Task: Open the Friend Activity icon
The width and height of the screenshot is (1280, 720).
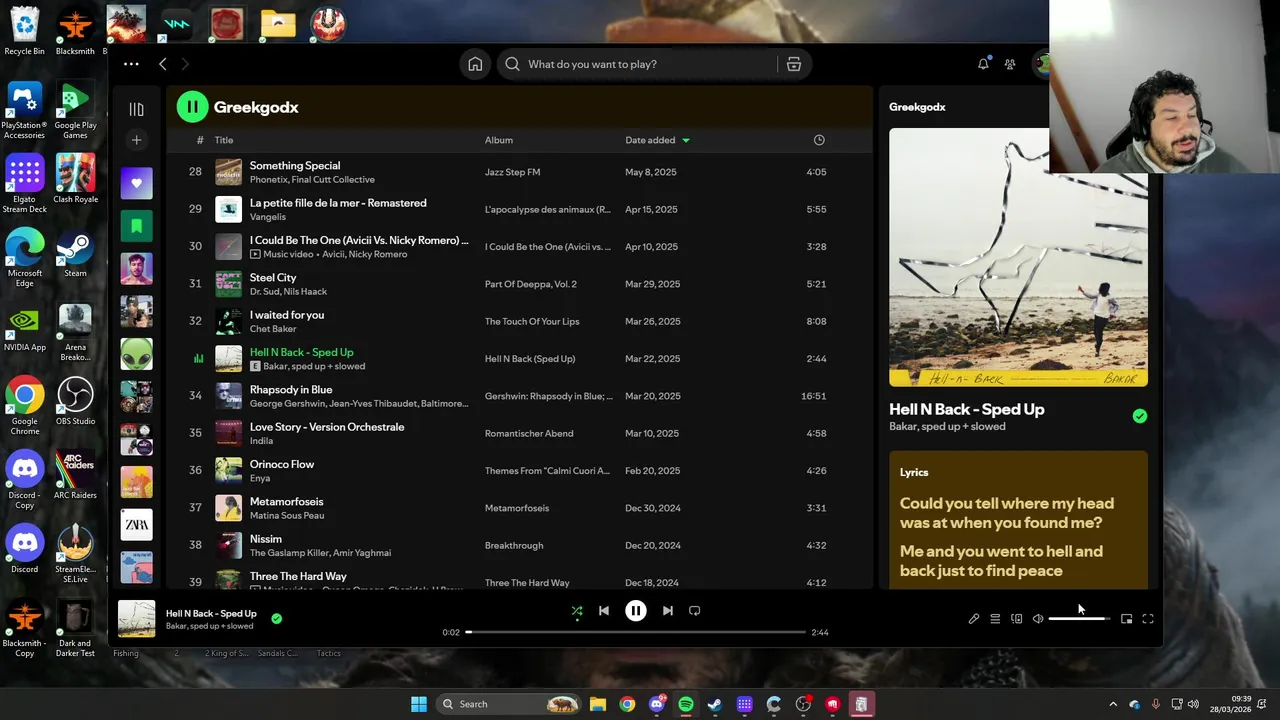Action: point(1010,64)
